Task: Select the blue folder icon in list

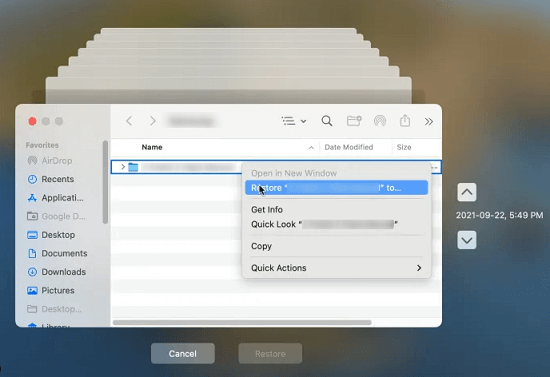Action: tap(133, 167)
